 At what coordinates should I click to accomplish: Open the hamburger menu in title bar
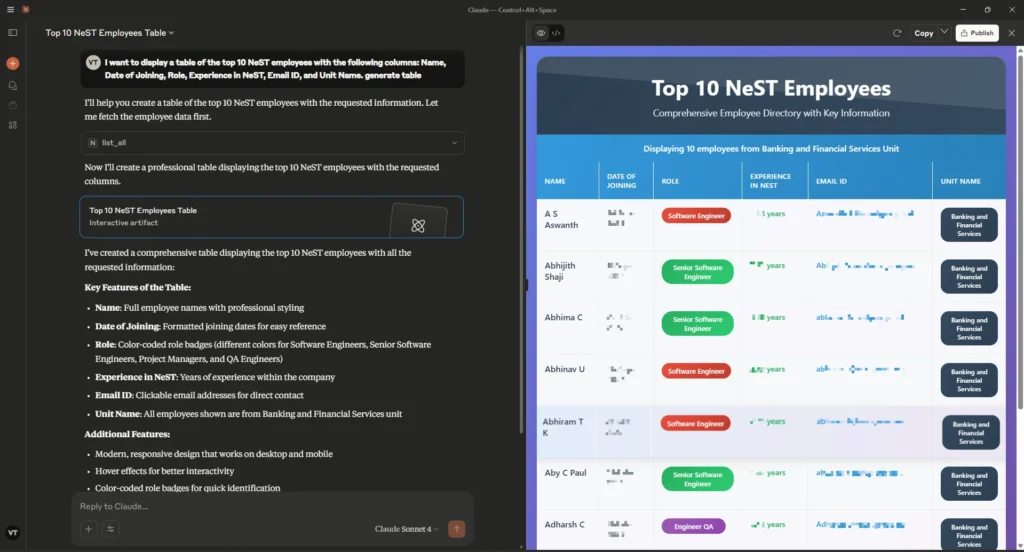point(10,9)
